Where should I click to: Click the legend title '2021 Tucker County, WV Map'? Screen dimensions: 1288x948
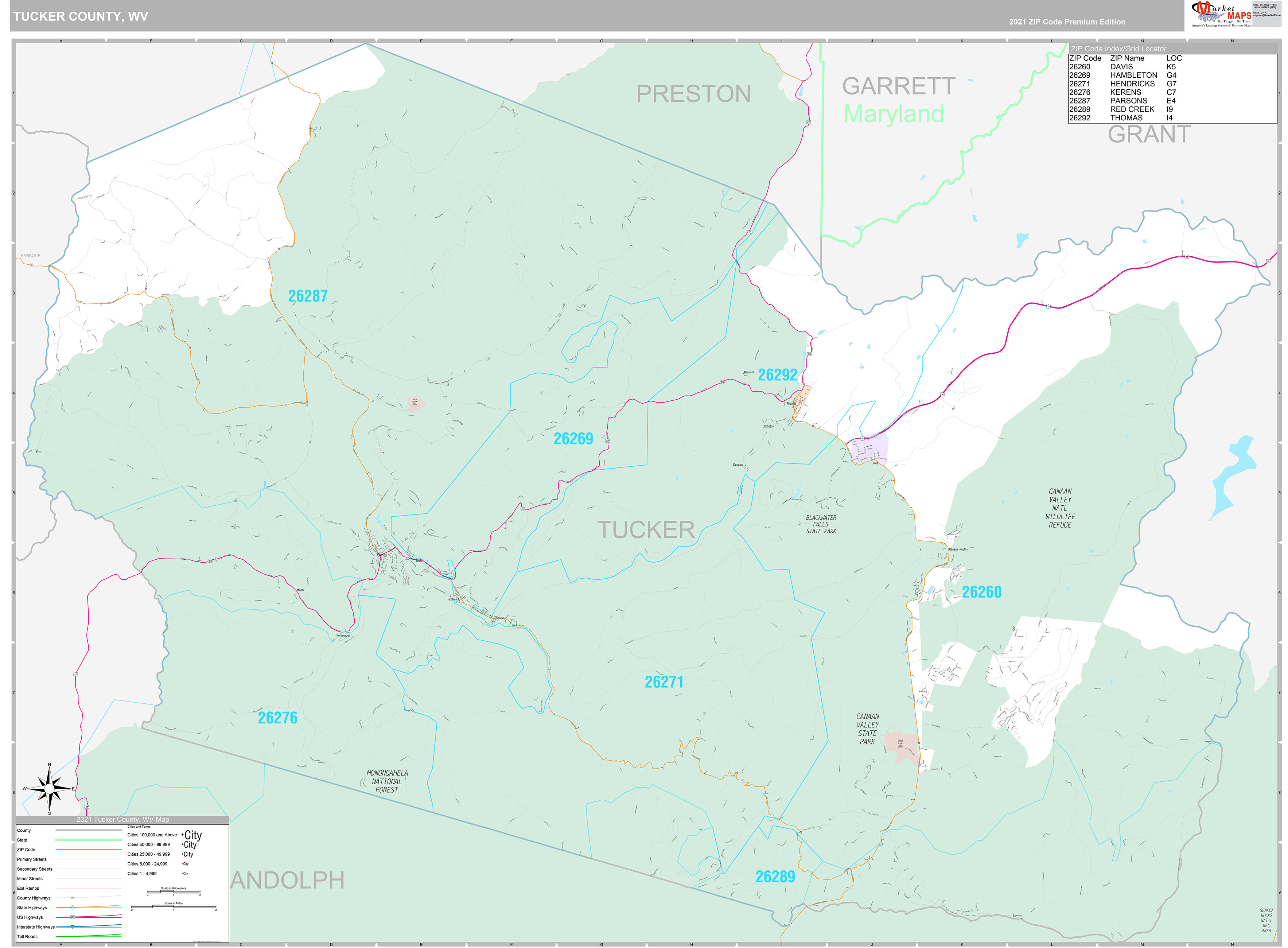tap(123, 819)
